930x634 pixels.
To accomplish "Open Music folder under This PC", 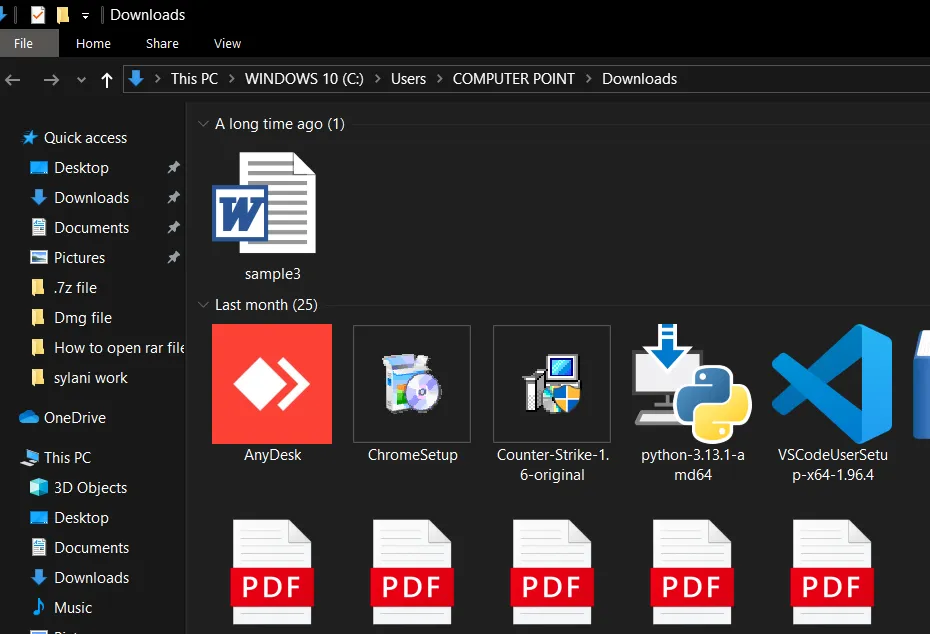I will tap(72, 607).
